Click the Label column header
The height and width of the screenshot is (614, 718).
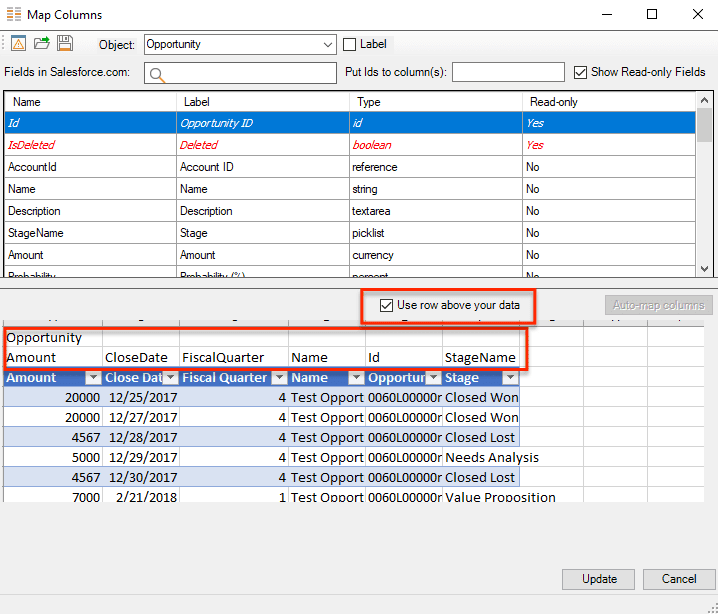263,102
